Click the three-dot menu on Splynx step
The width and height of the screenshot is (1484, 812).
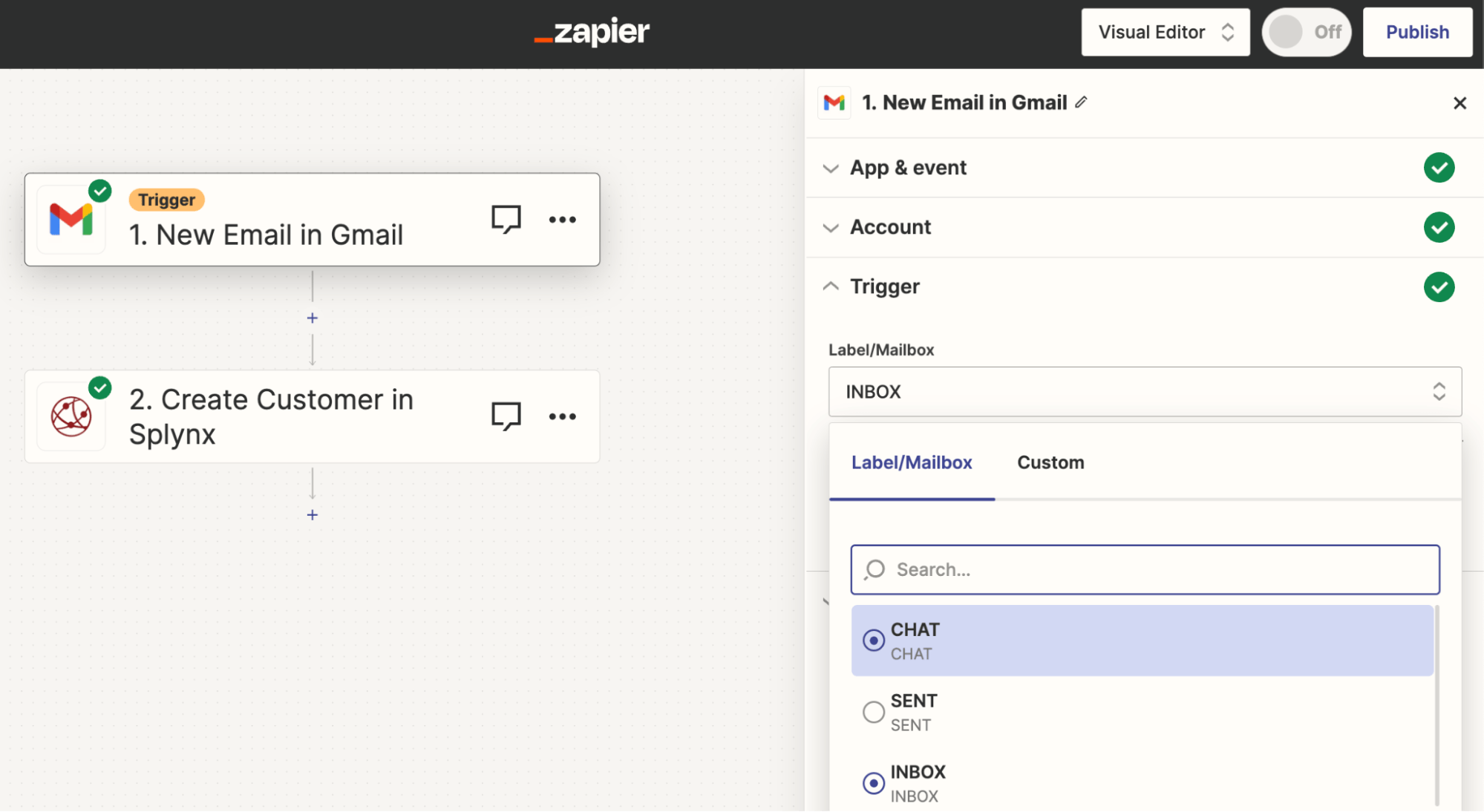(x=564, y=416)
